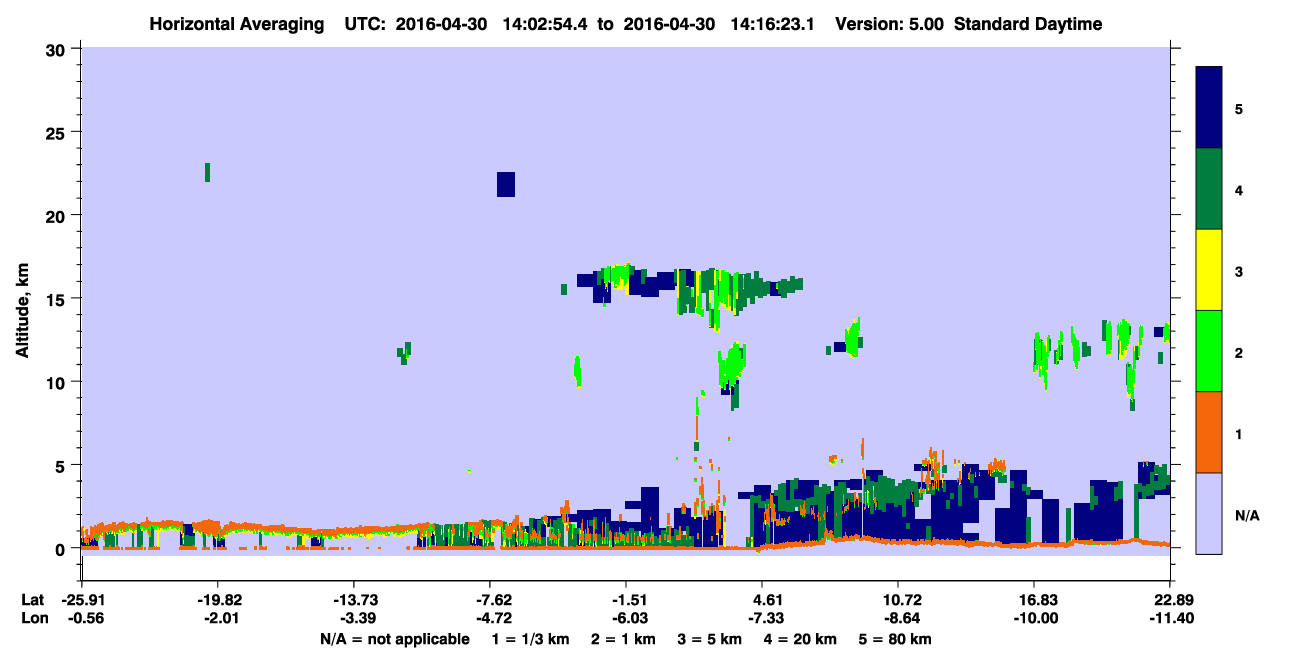Click the bright green colorbar segment labeled 2
Screen dimensions: 1300x667
(x=1209, y=351)
